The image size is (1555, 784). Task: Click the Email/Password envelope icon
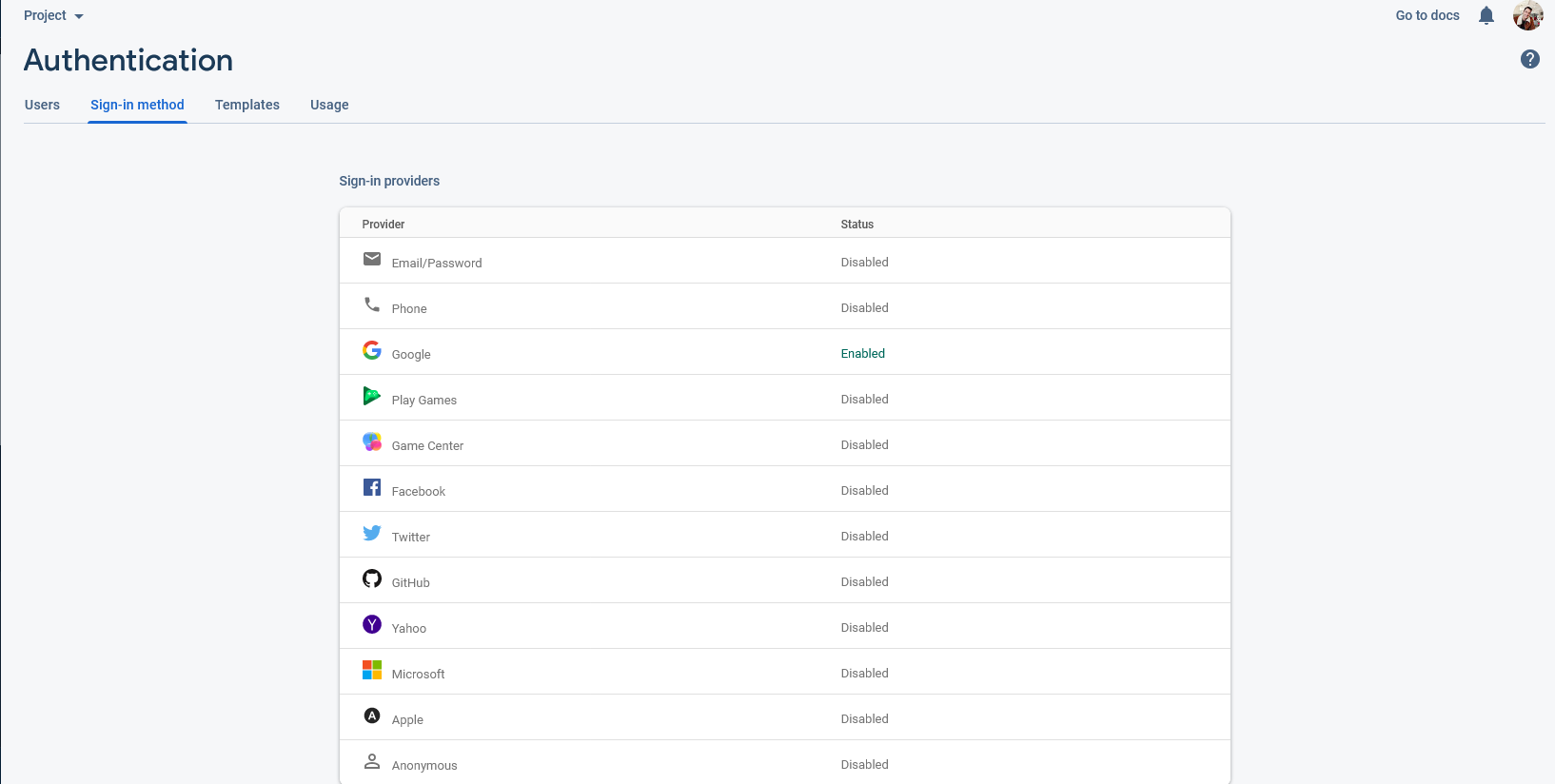pyautogui.click(x=372, y=259)
